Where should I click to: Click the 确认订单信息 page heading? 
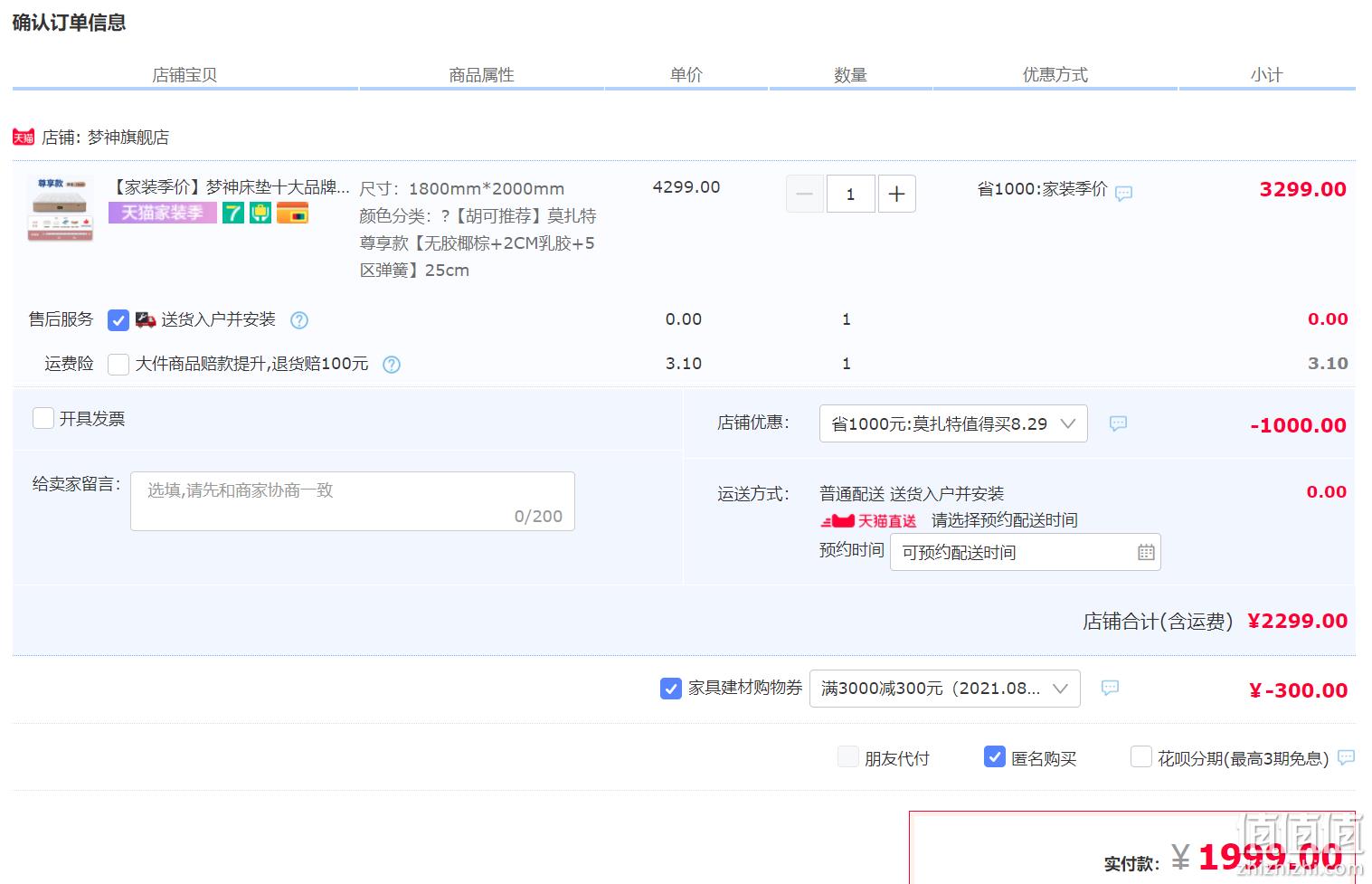[69, 23]
